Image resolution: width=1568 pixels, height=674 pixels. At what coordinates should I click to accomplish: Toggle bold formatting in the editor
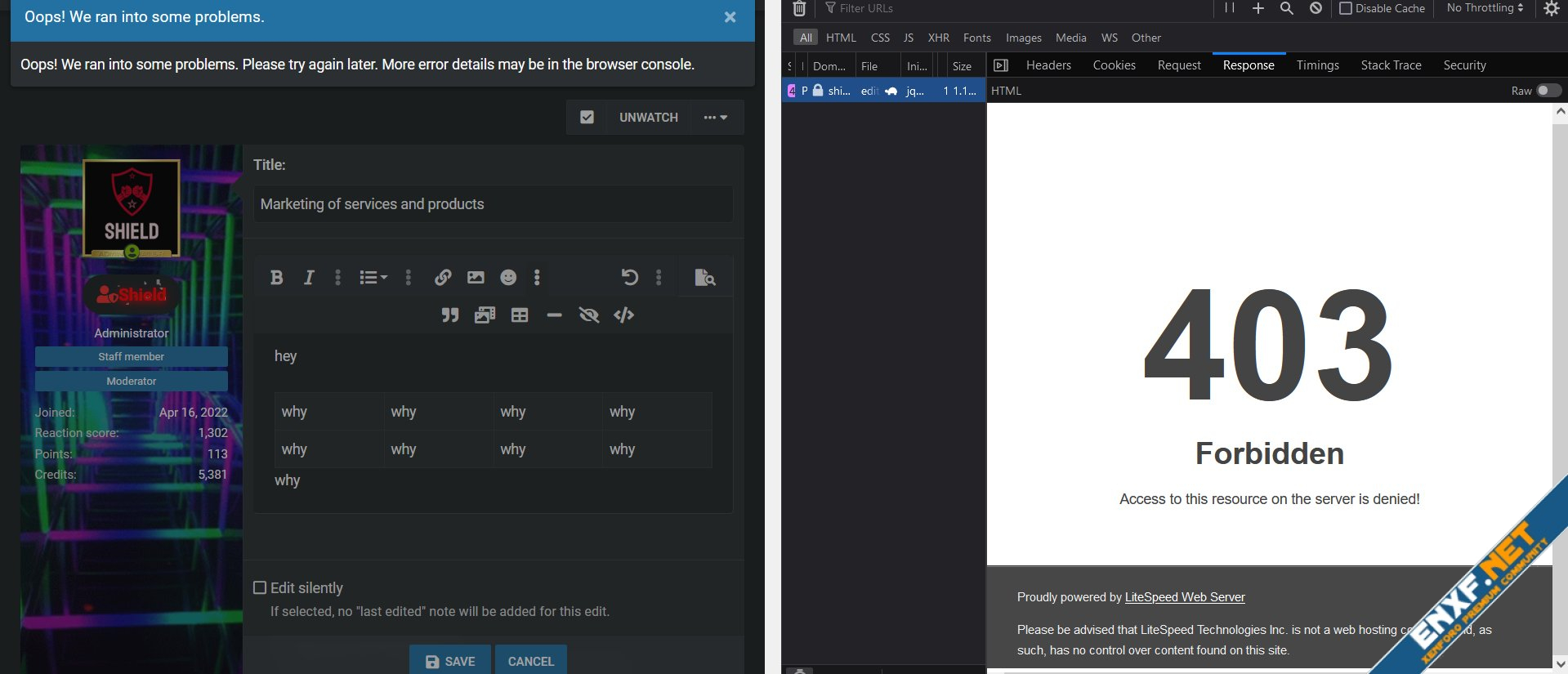click(276, 278)
